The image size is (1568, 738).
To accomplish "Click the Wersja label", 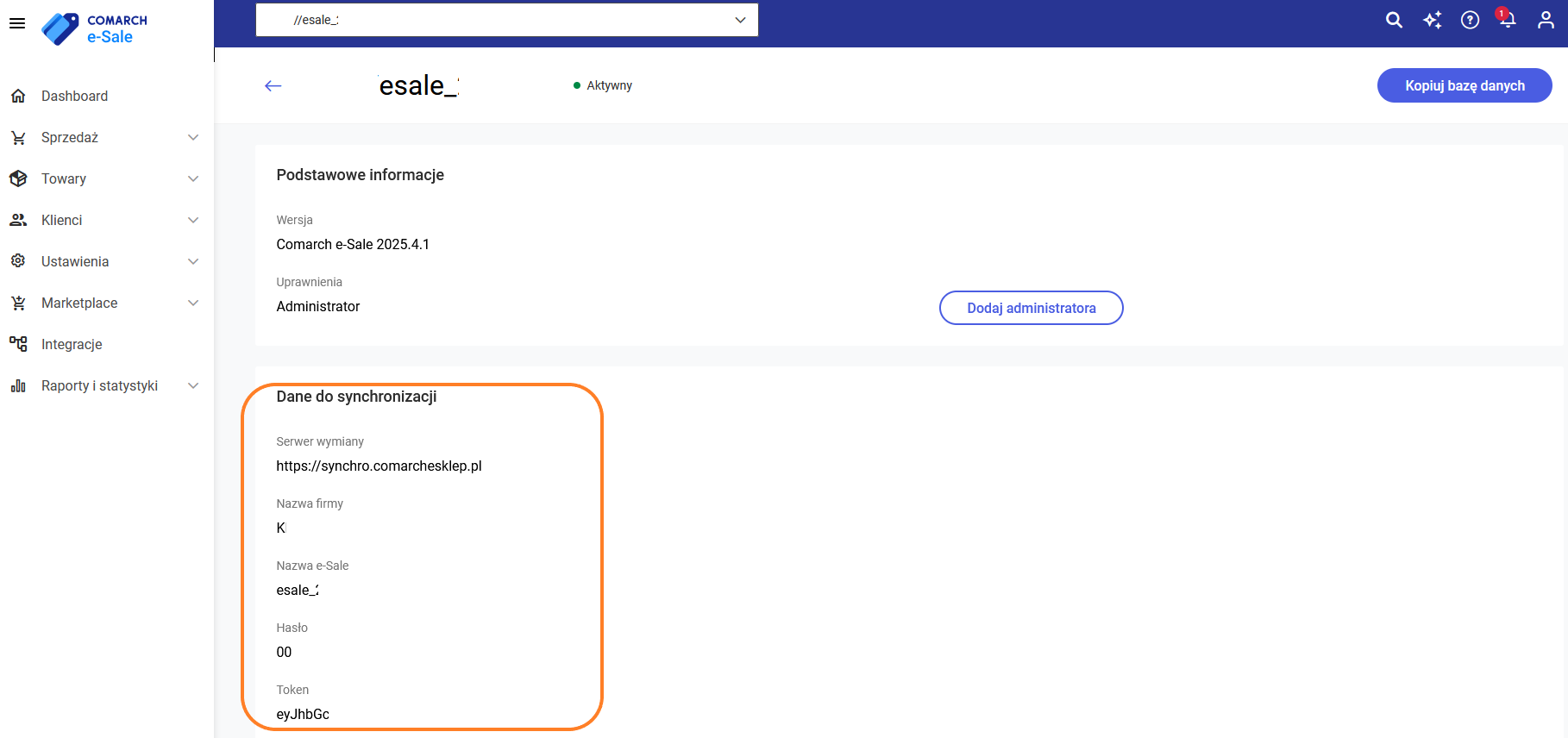I will pyautogui.click(x=294, y=220).
